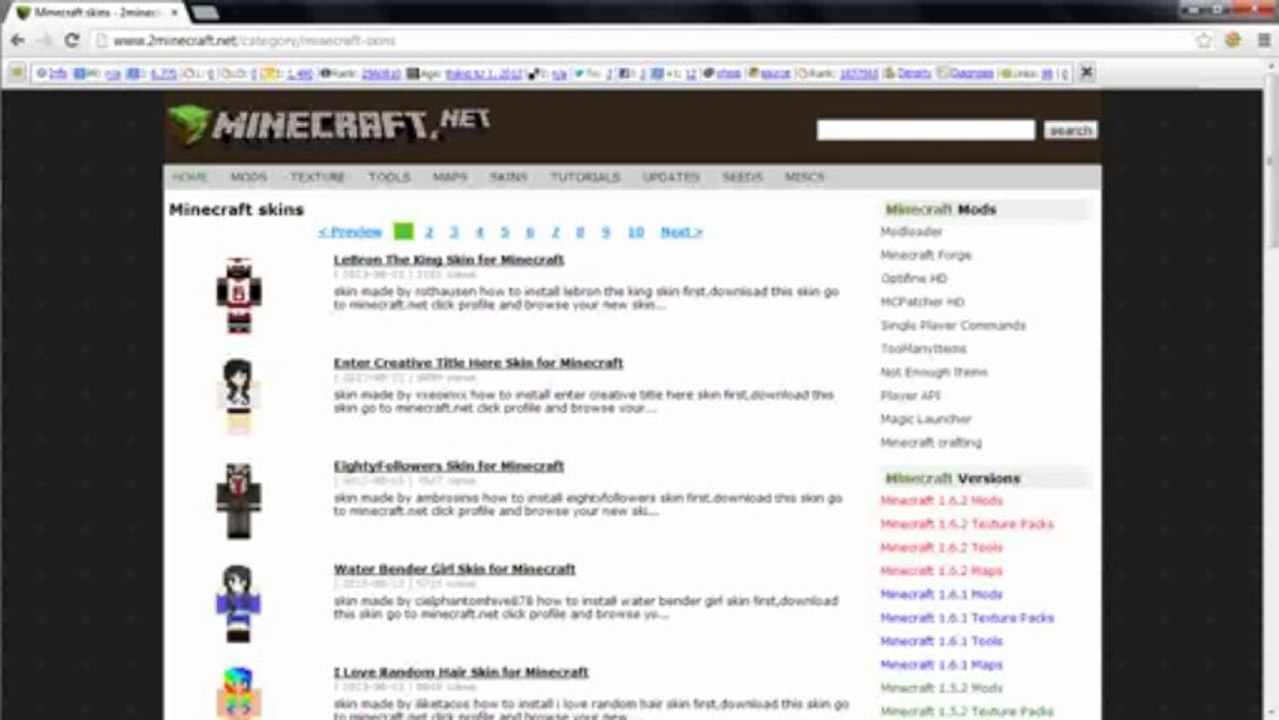Image resolution: width=1279 pixels, height=720 pixels.
Task: Click extension icon beside bookmark star
Action: (1233, 41)
